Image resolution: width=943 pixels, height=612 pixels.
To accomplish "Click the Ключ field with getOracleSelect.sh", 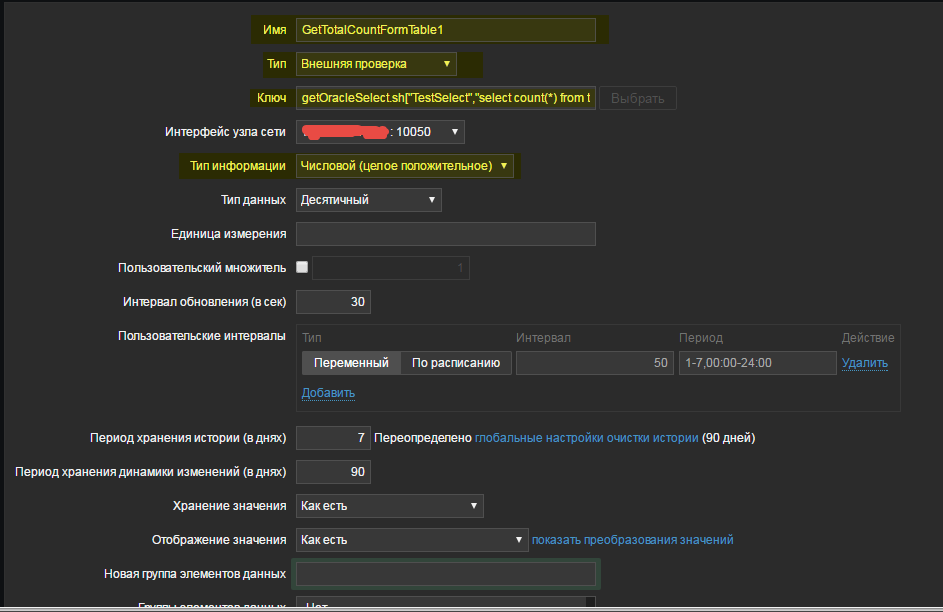I will [x=446, y=98].
